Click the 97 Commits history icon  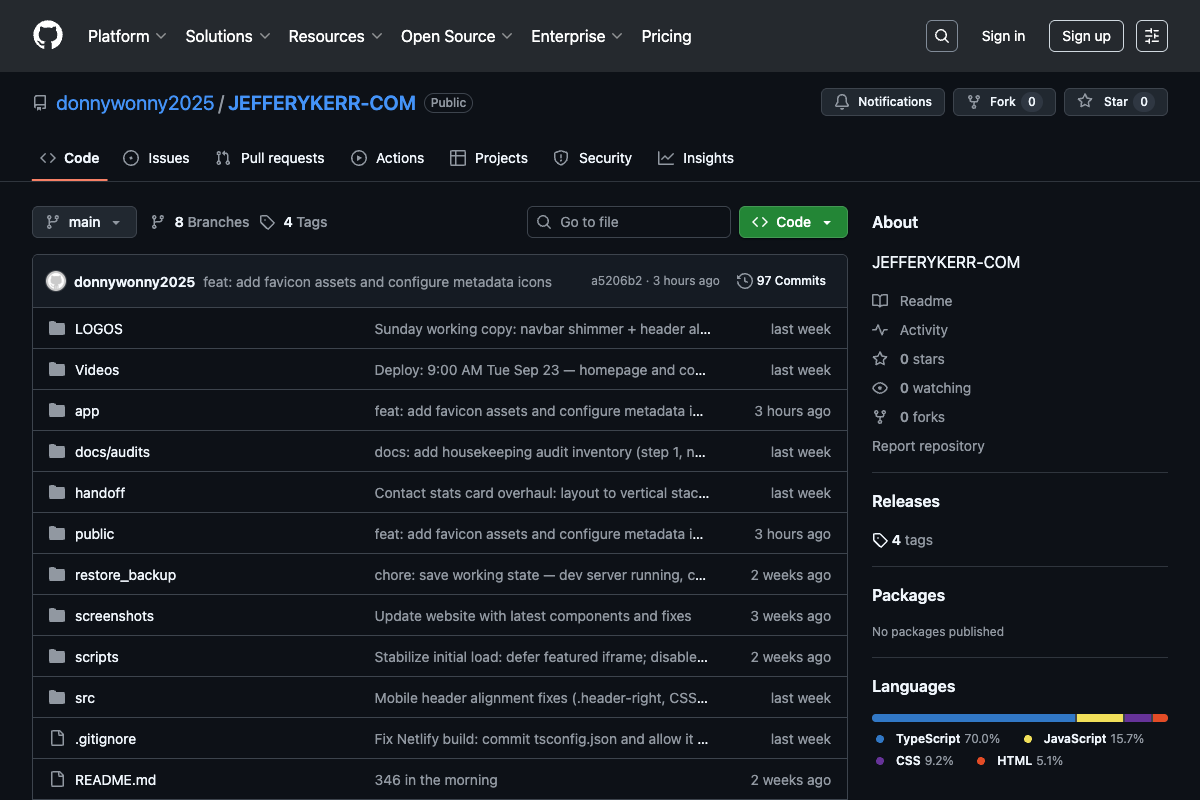[744, 281]
